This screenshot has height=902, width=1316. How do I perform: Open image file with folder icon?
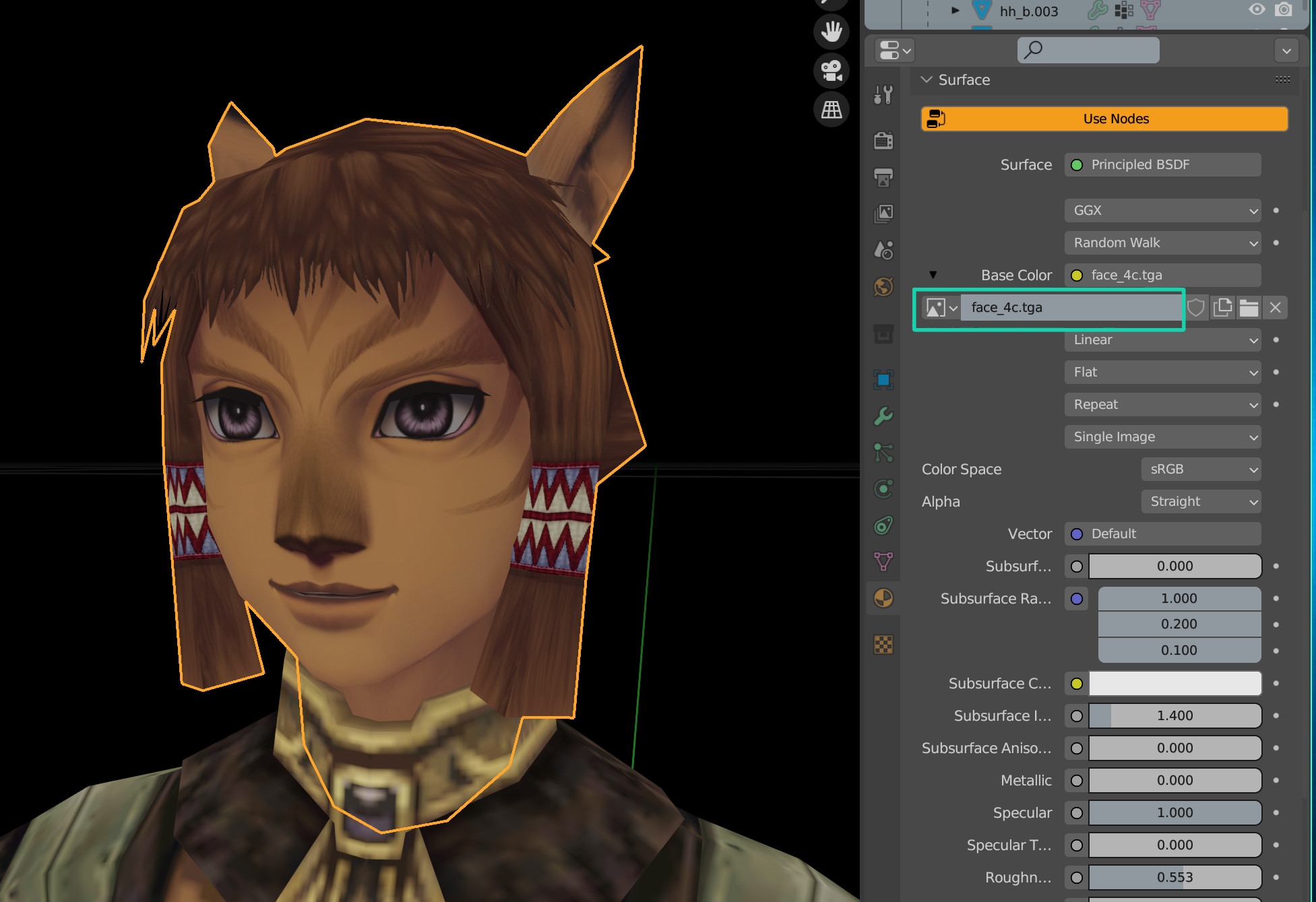coord(1249,308)
